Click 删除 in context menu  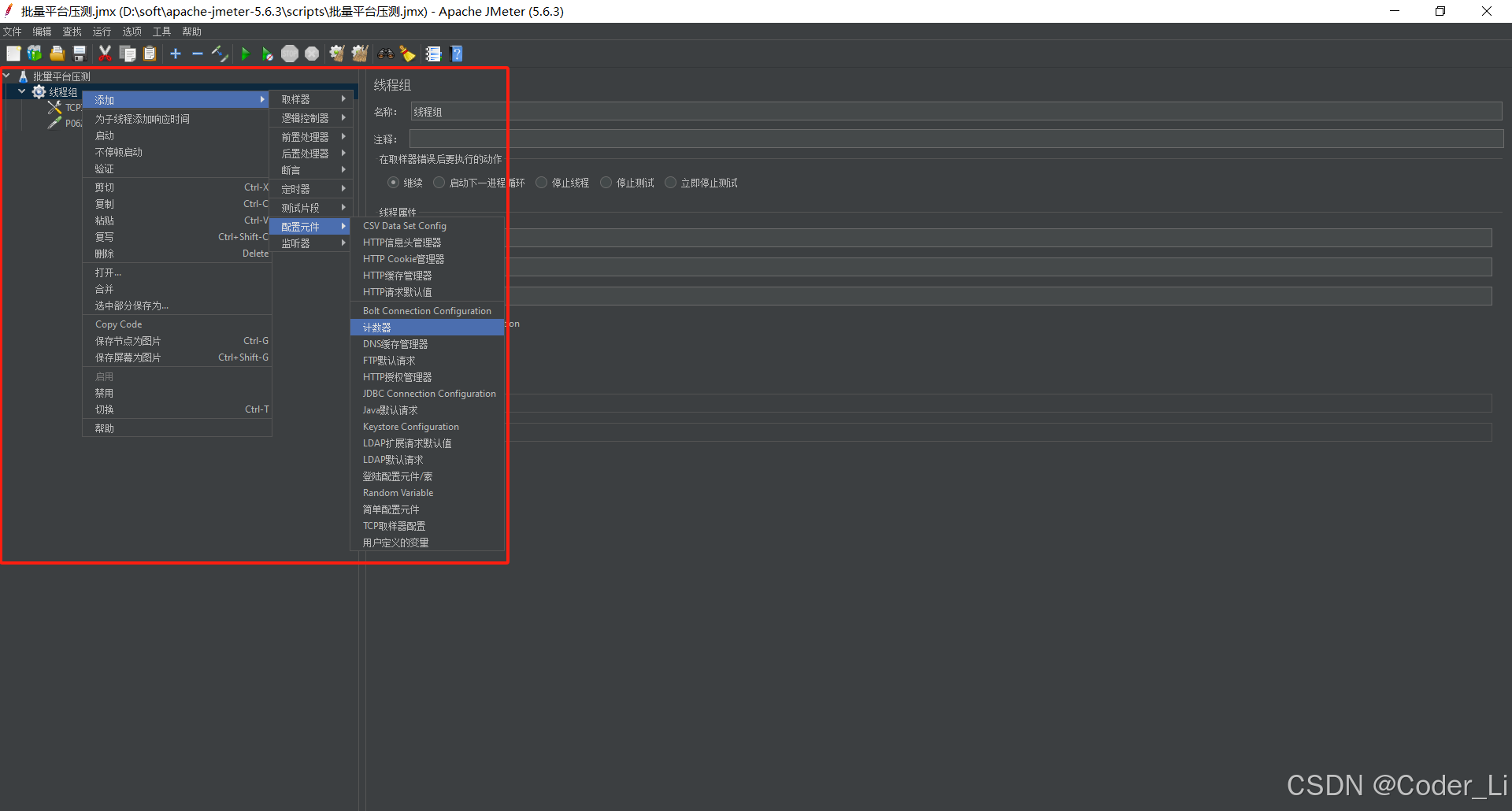(177, 254)
